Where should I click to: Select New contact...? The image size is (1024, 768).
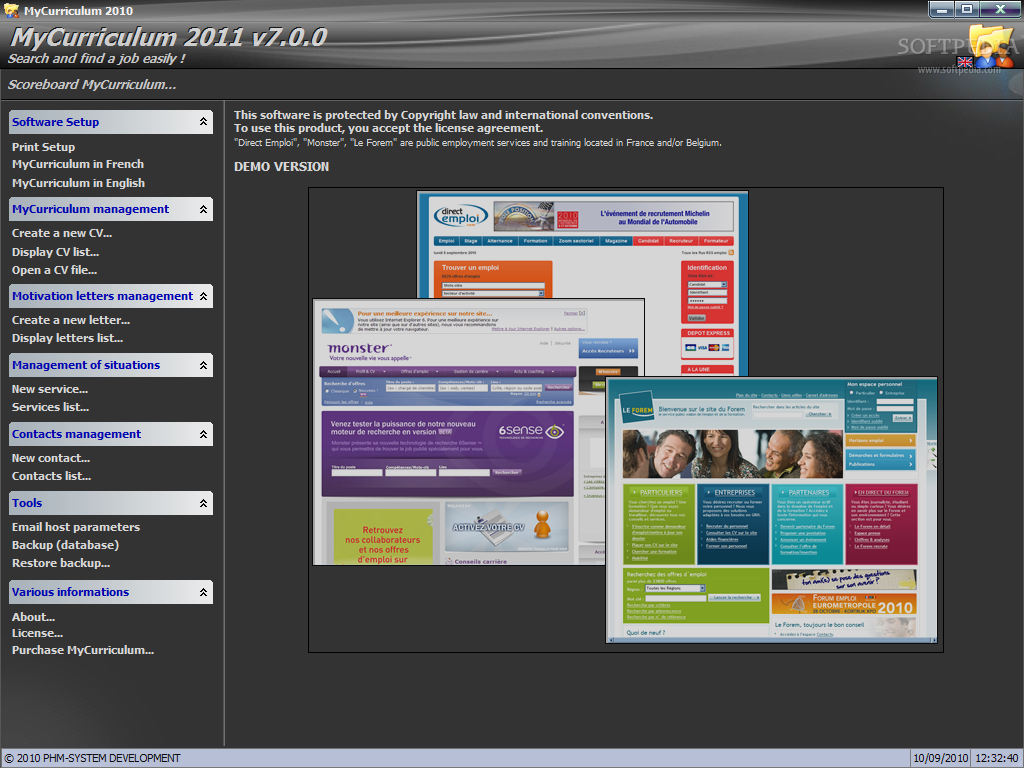point(51,458)
